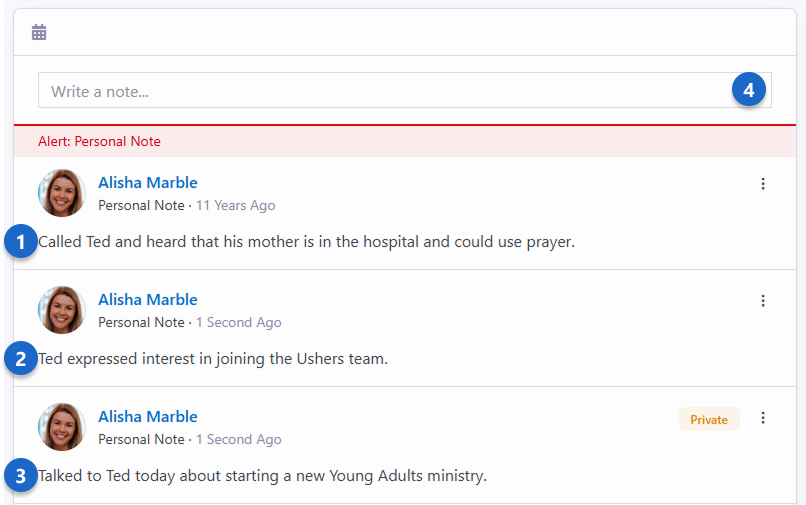Click the numbered marker 2 circle
The height and width of the screenshot is (505, 806).
[x=21, y=359]
